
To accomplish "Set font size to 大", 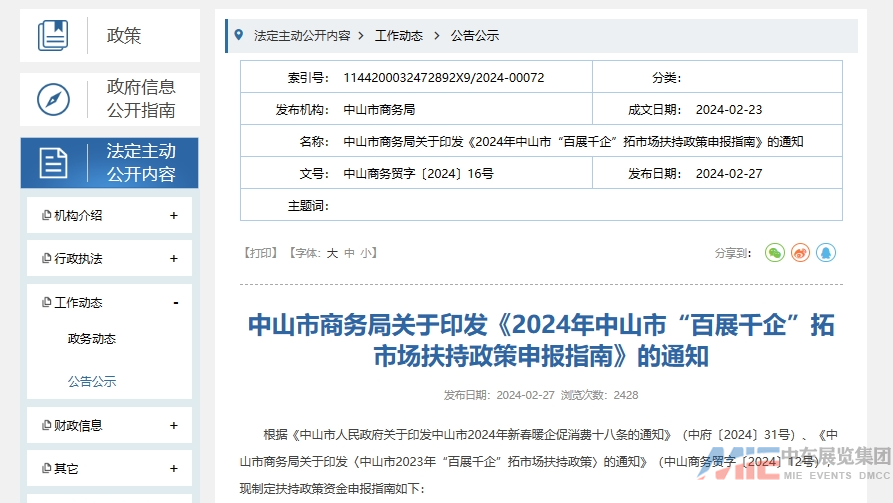I will [x=332, y=253].
